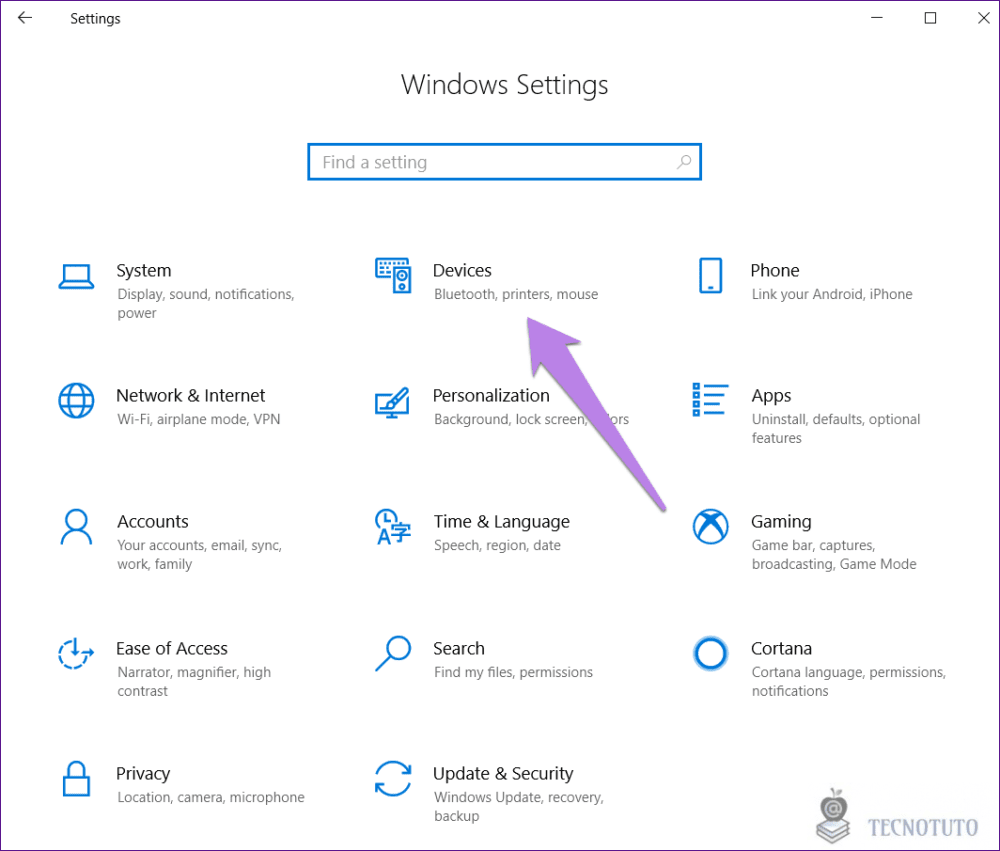
Task: Click the Windows Settings heading
Action: point(504,85)
